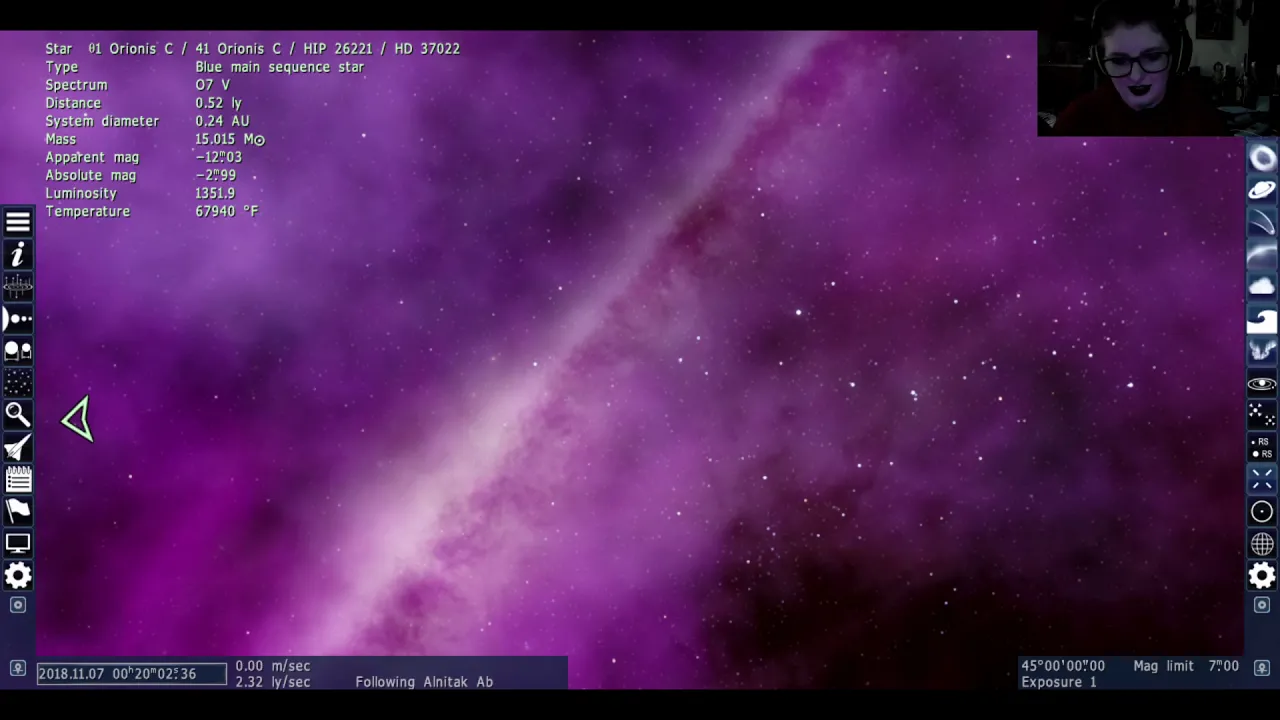Screen dimensions: 1280x720
Task: Pin the bottom-right exposure panel
Action: coord(1262,667)
